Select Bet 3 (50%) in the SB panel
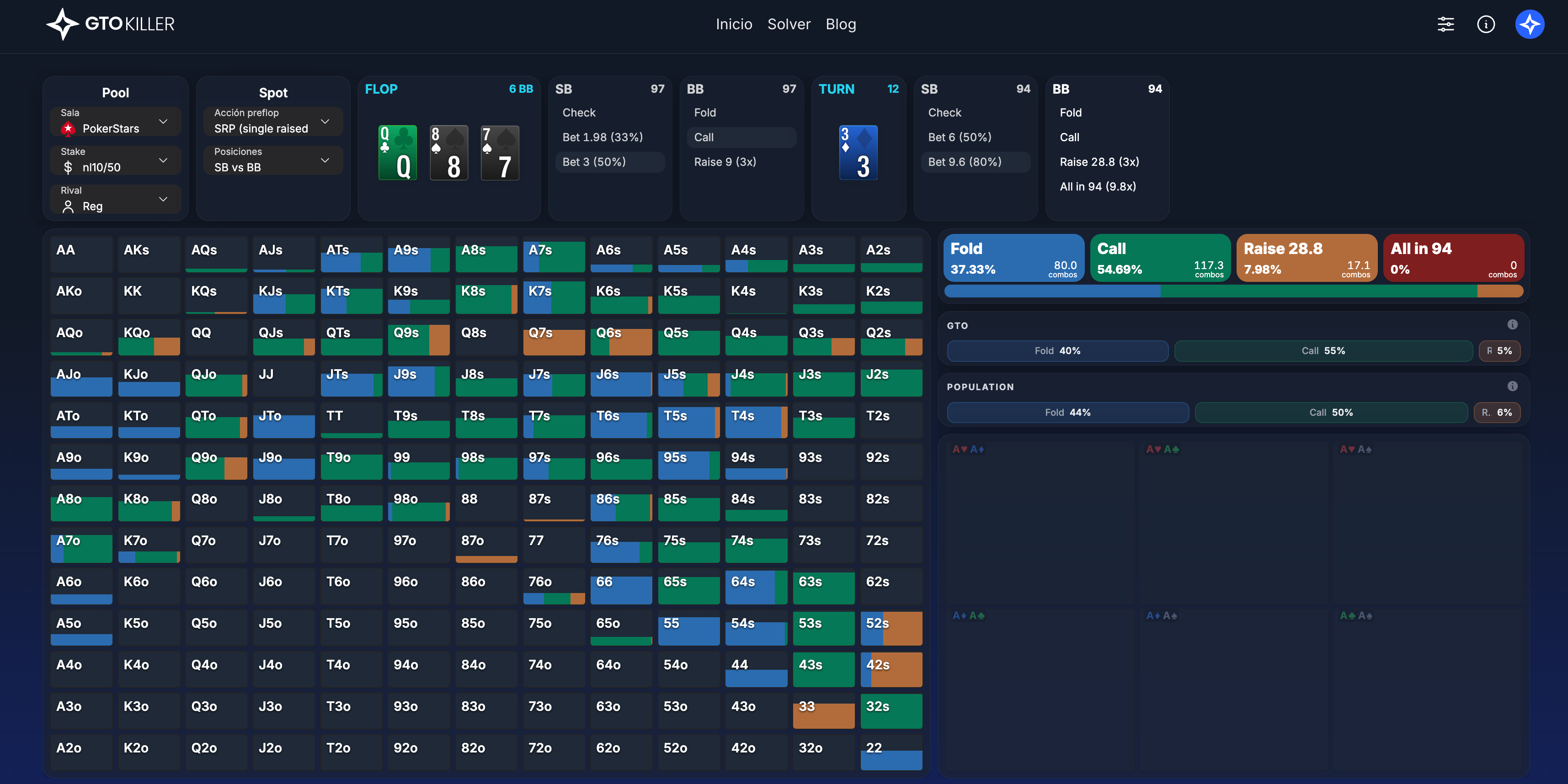This screenshot has width=1568, height=784. click(609, 162)
